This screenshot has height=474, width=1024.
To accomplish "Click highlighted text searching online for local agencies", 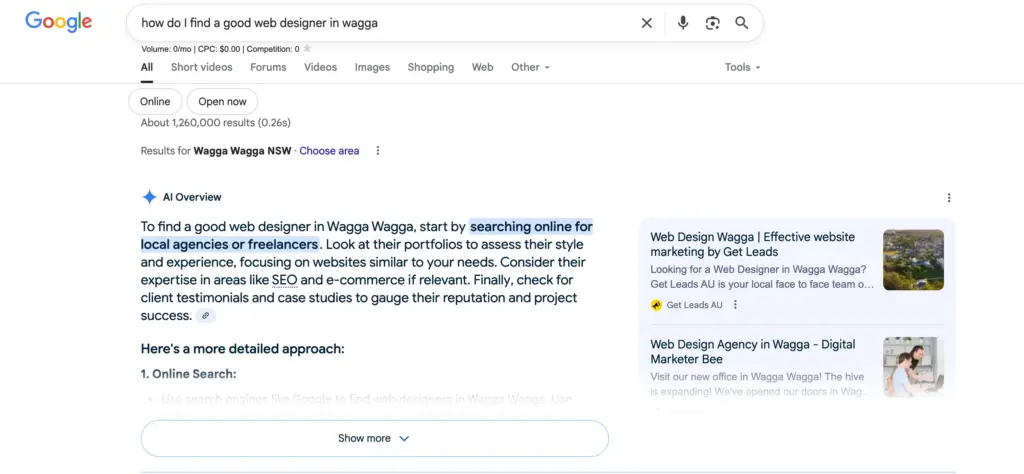I will (x=366, y=236).
